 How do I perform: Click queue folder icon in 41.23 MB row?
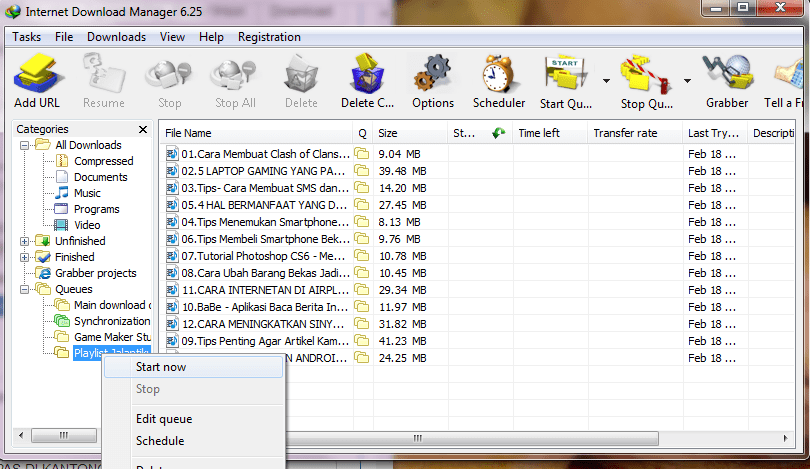(x=362, y=340)
